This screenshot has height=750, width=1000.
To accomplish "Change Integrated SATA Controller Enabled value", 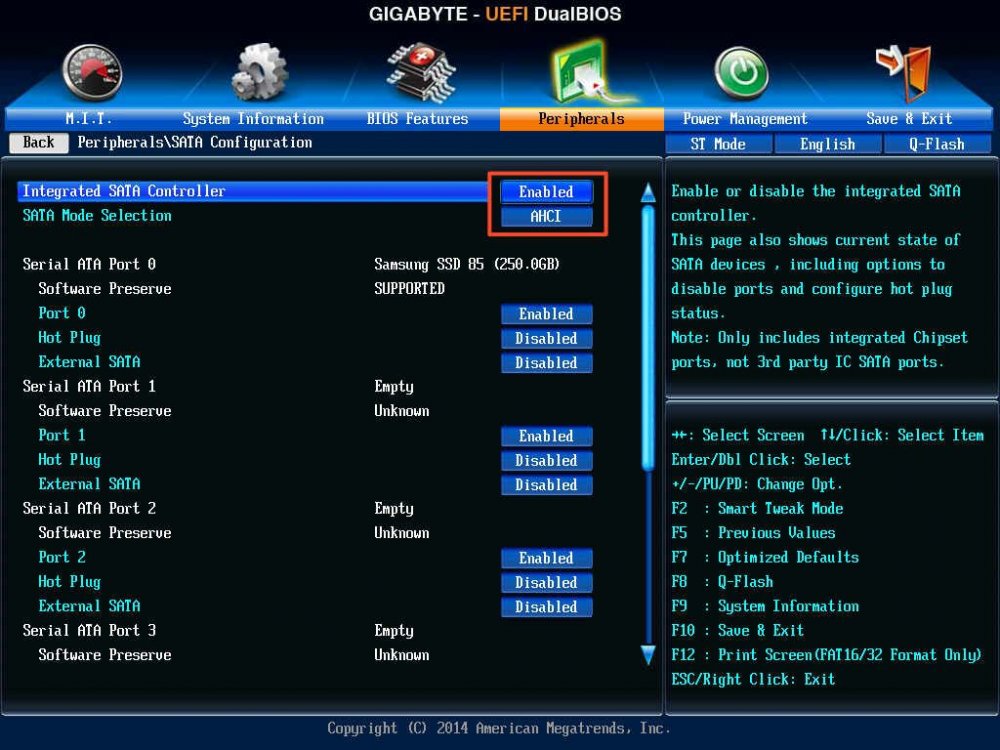I will tap(546, 191).
